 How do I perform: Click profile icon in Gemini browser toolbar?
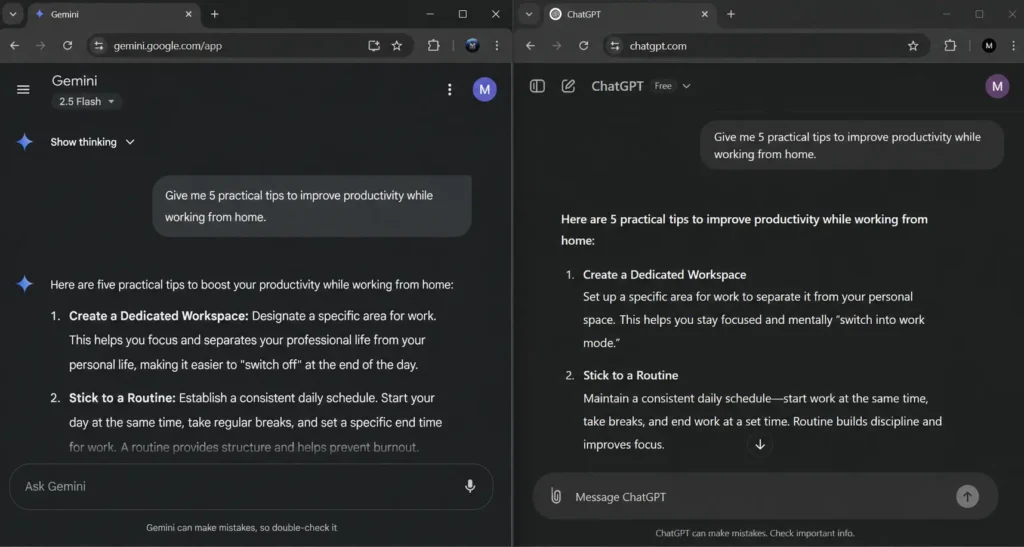point(472,46)
